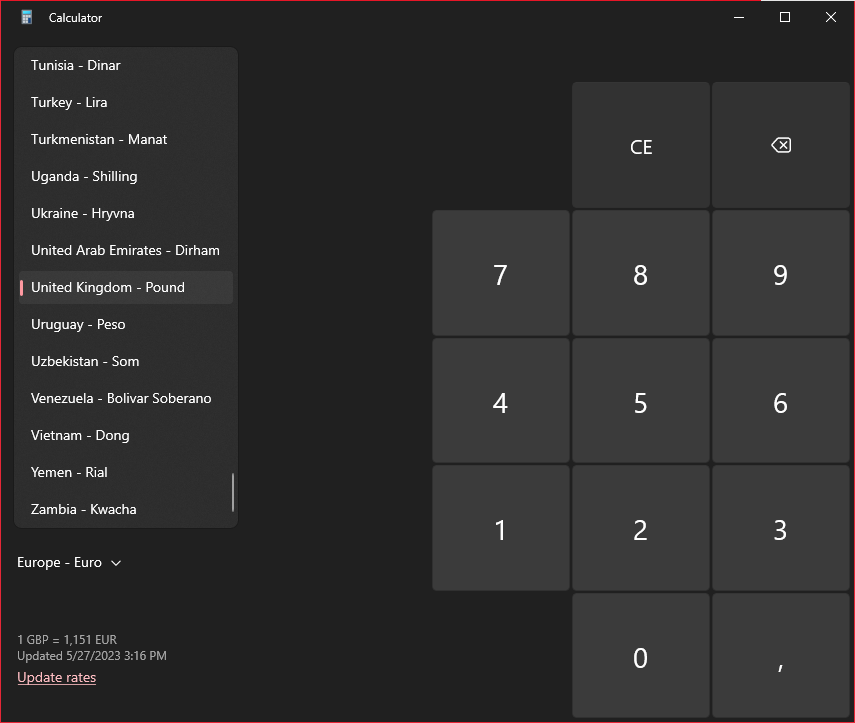Viewport: 855px width, 723px height.
Task: Expand the chevron next to Europe - Euro
Action: coord(114,563)
